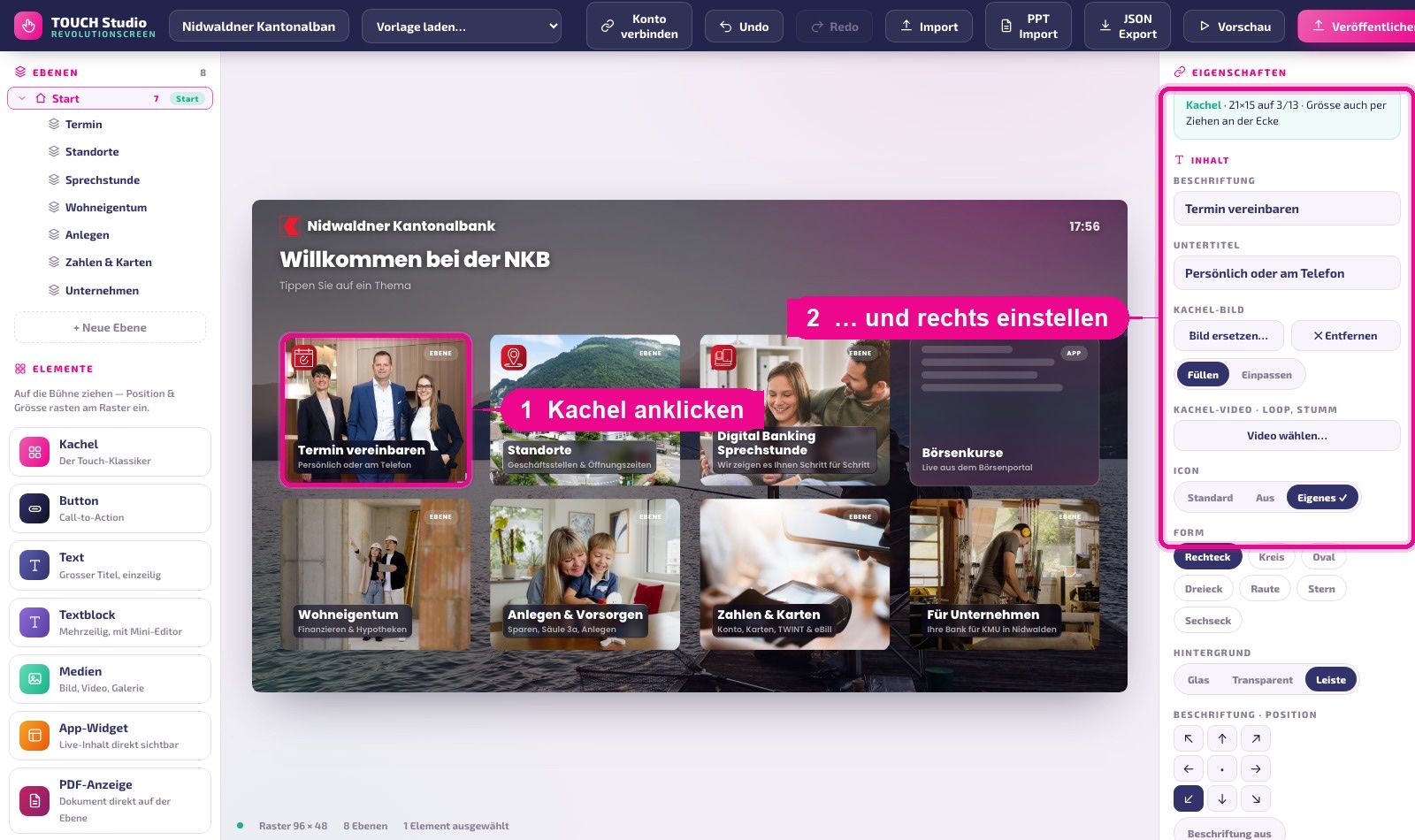The image size is (1415, 840).
Task: Add an App-Widget element
Action: coord(110,736)
